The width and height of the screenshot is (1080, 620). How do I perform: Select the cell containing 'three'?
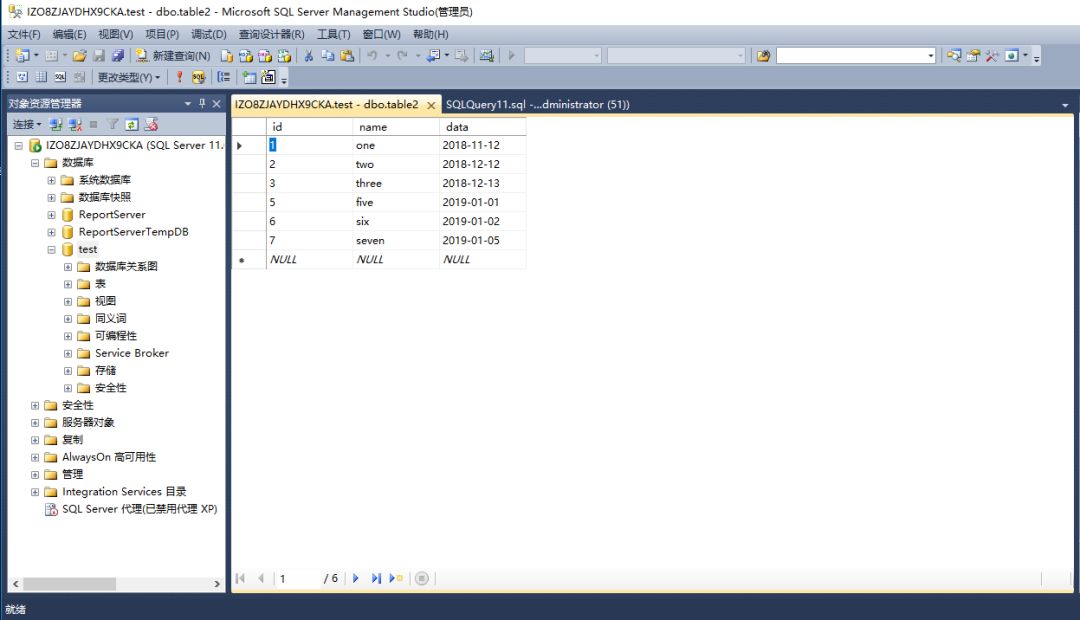tap(395, 183)
